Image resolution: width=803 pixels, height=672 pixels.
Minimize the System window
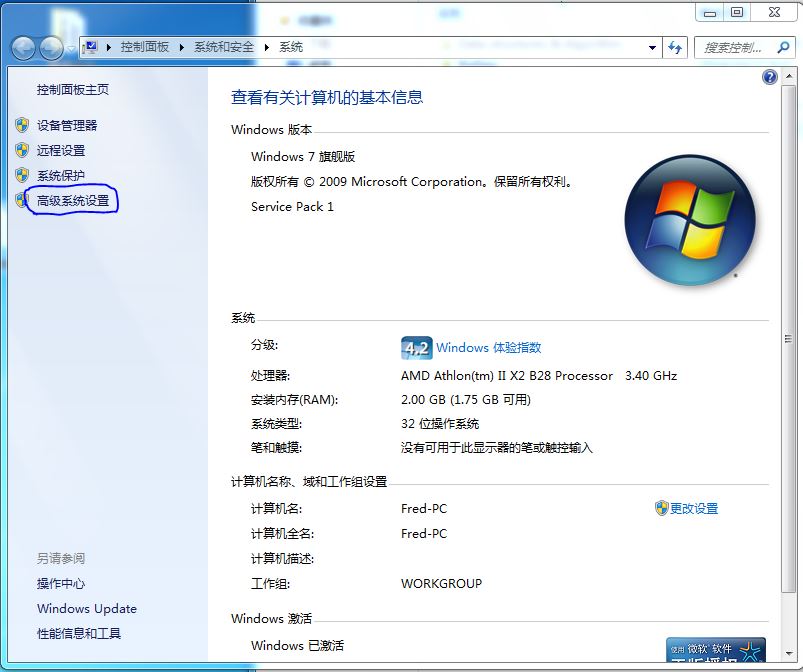point(710,13)
